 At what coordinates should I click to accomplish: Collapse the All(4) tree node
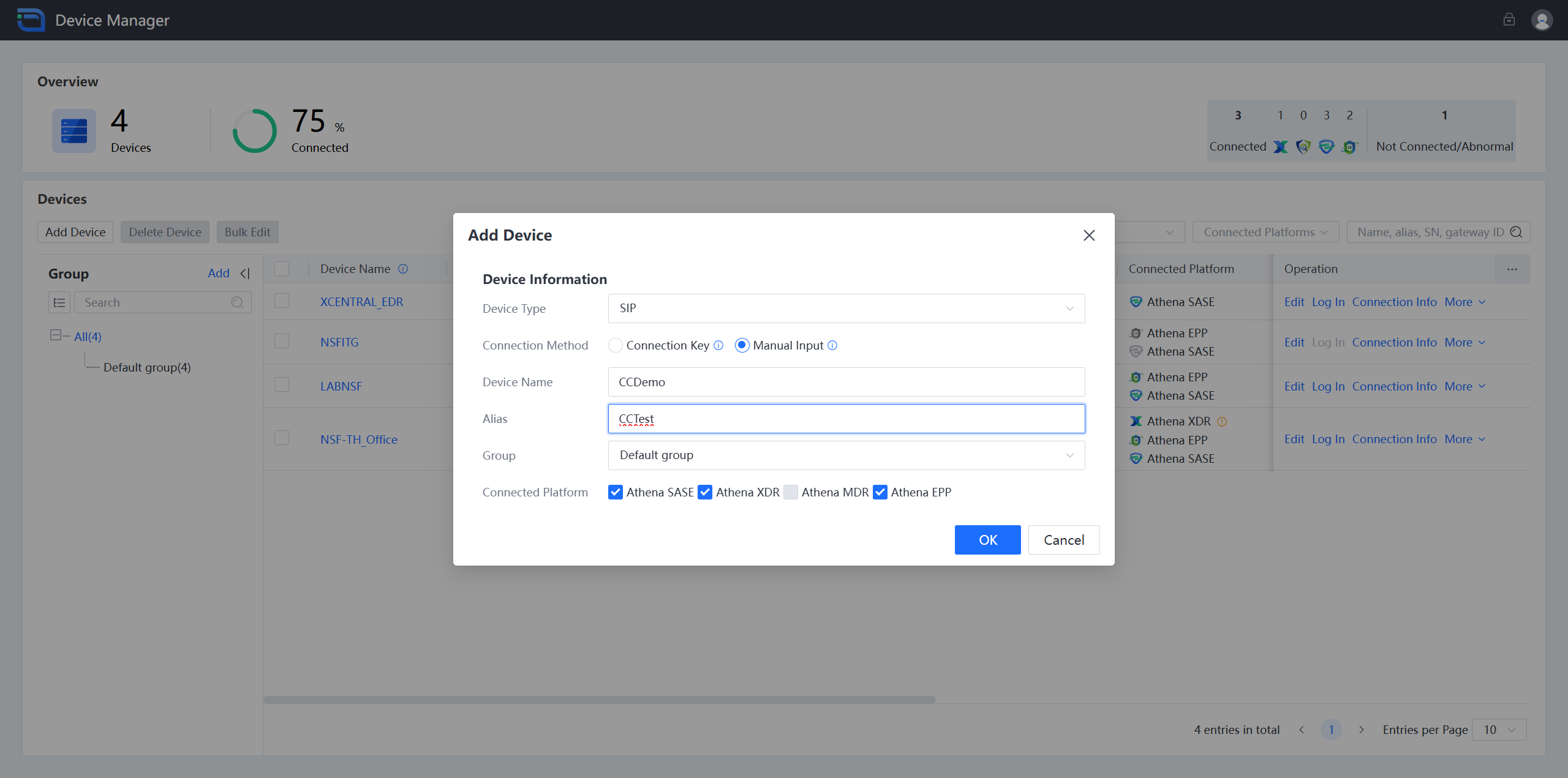(56, 335)
